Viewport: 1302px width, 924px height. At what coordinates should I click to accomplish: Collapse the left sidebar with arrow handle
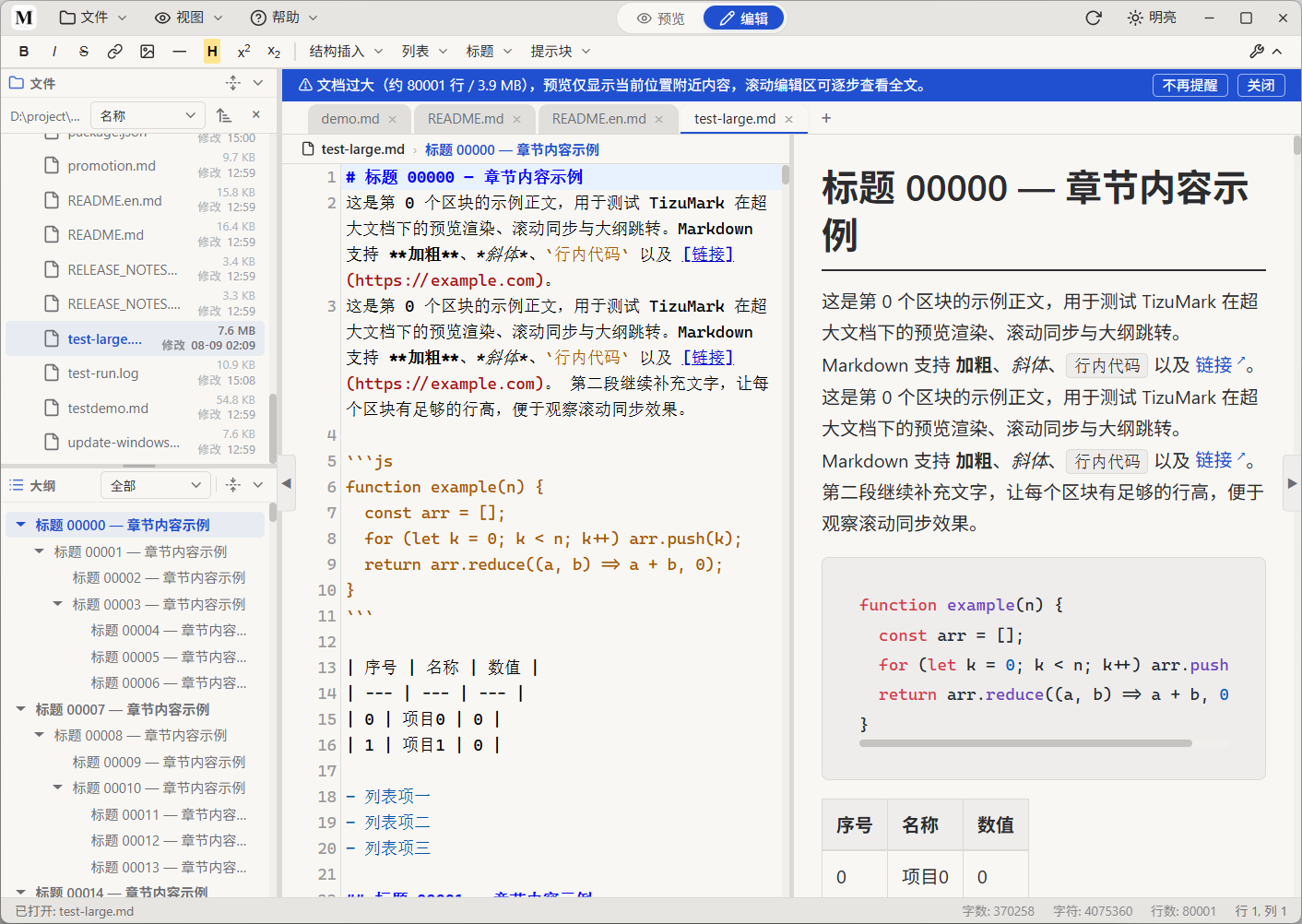(x=287, y=482)
